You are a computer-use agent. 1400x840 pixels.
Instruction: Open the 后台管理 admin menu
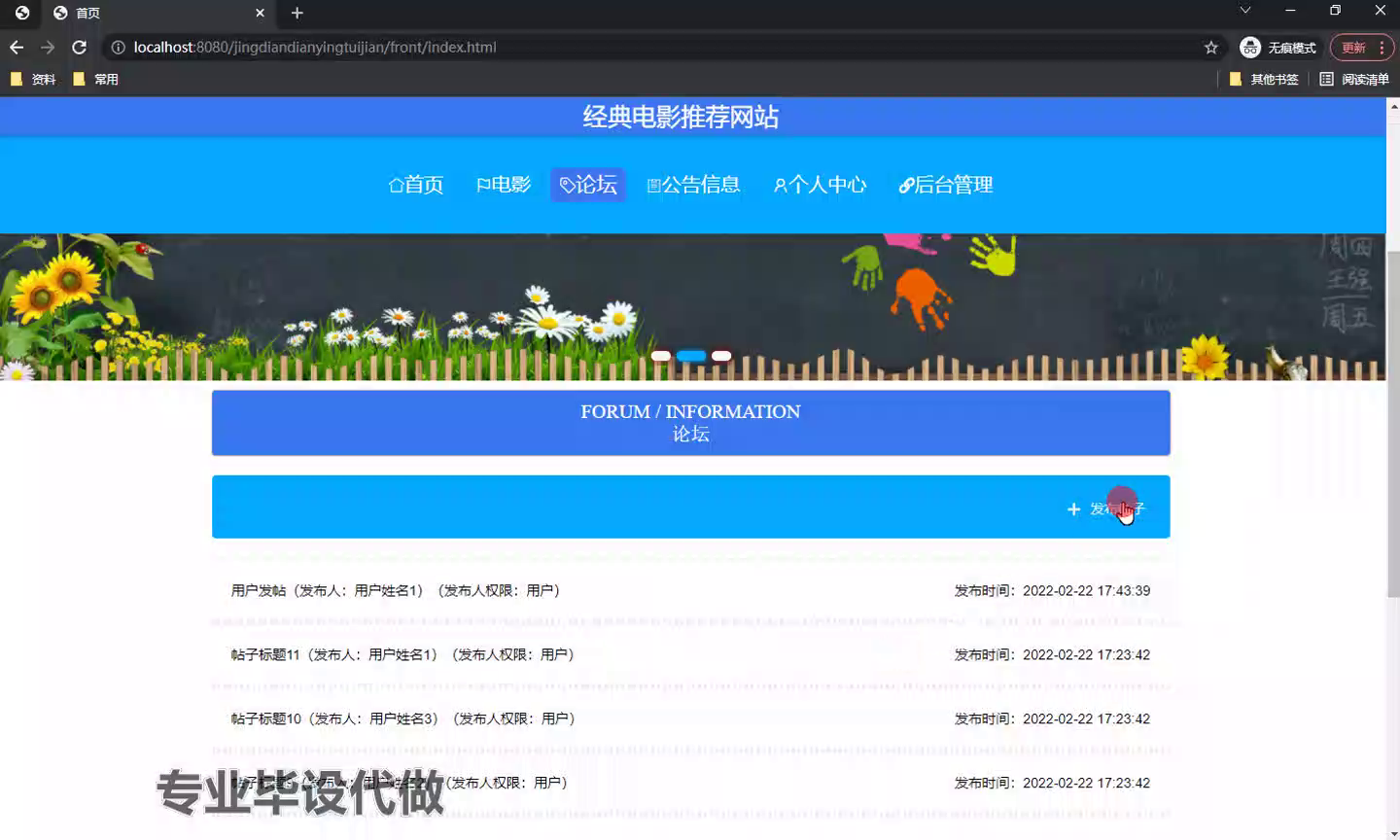946,185
